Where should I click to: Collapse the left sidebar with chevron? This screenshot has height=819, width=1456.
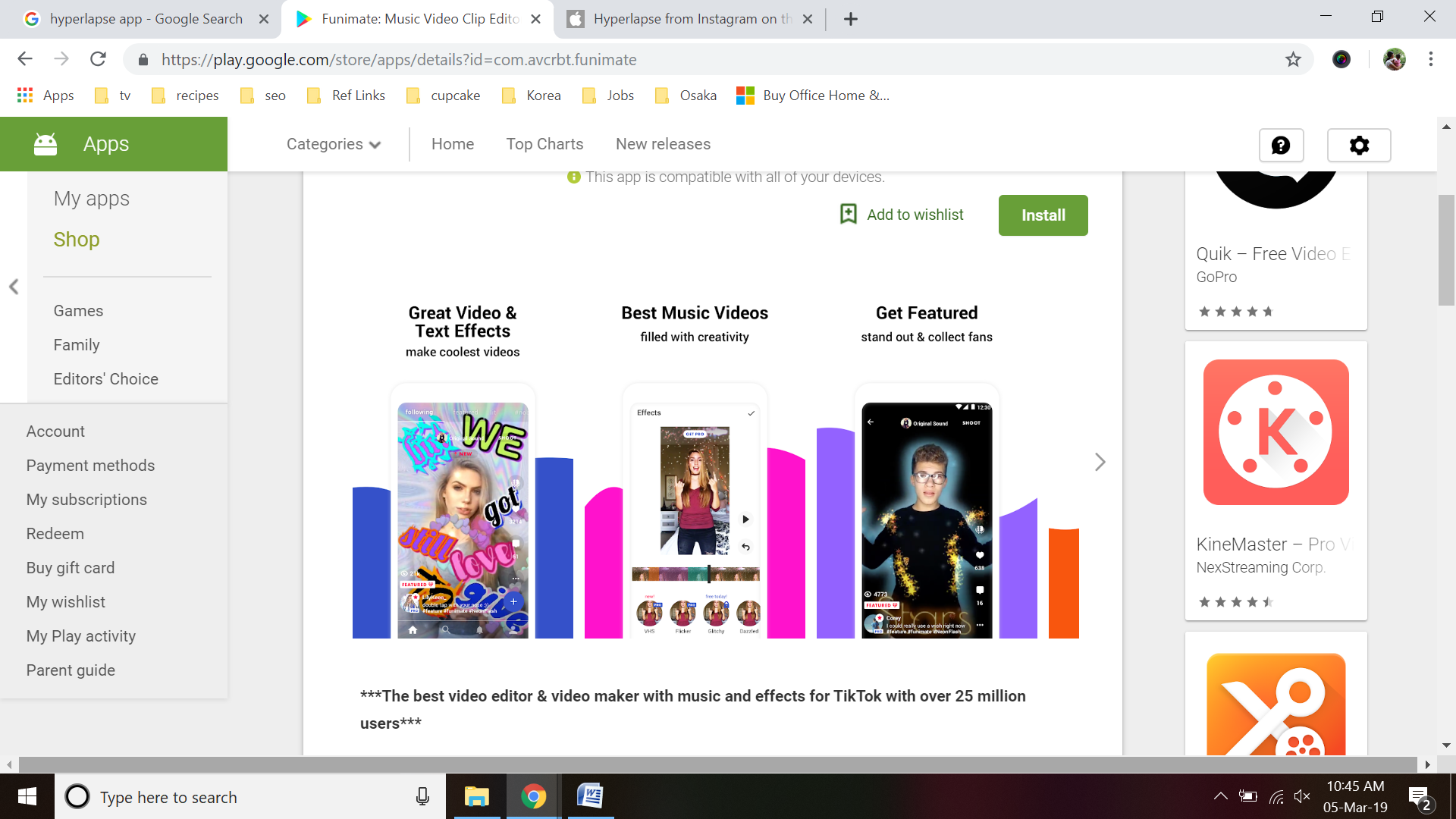[14, 287]
